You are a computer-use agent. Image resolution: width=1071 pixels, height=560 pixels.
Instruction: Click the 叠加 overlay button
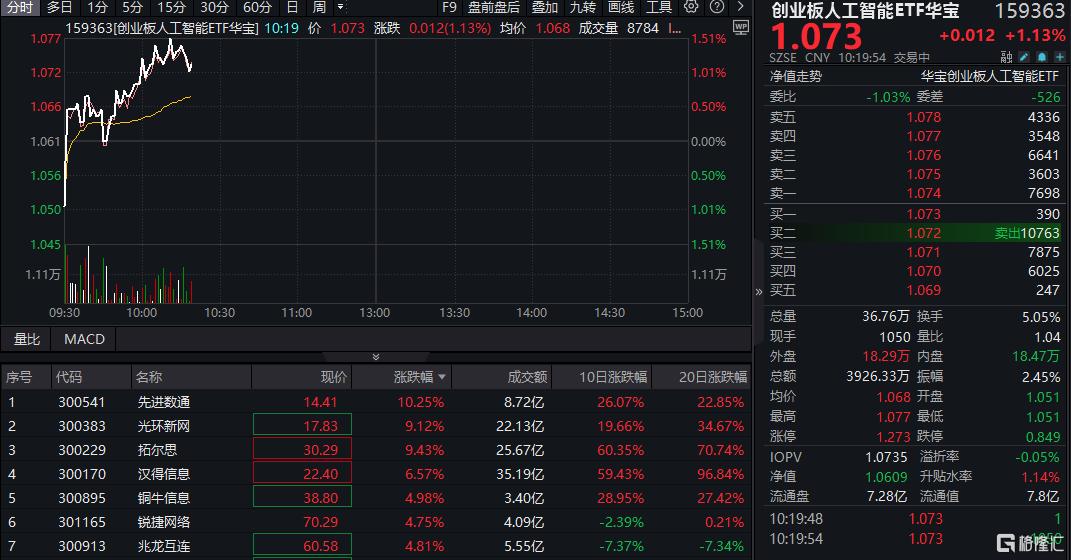544,8
